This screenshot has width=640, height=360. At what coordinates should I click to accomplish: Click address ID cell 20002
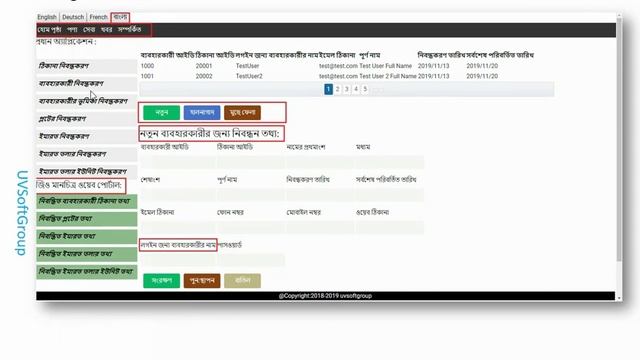[204, 76]
